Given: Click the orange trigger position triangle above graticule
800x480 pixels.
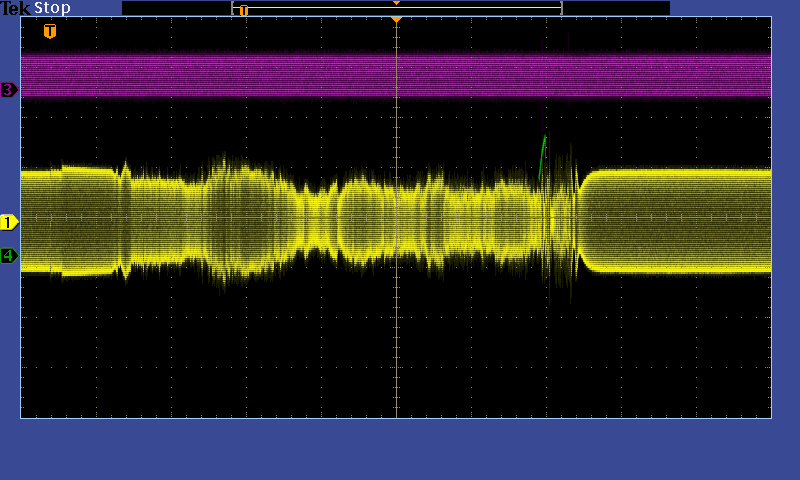Looking at the screenshot, I should click(x=396, y=20).
